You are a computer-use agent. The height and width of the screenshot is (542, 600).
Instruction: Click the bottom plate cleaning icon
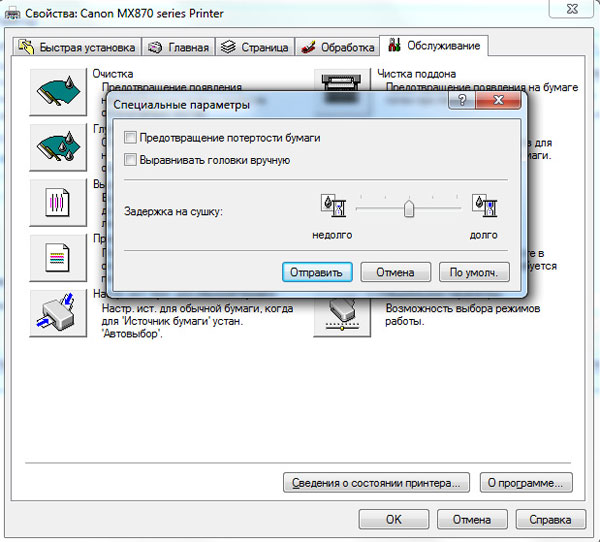click(x=342, y=81)
